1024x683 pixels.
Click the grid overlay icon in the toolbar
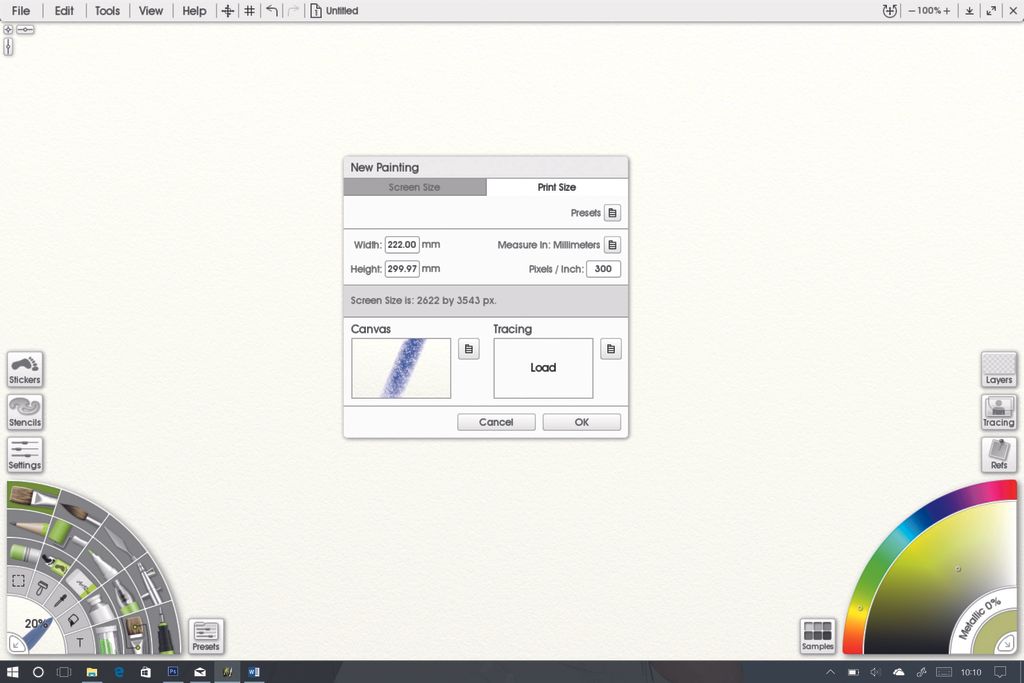pyautogui.click(x=248, y=10)
